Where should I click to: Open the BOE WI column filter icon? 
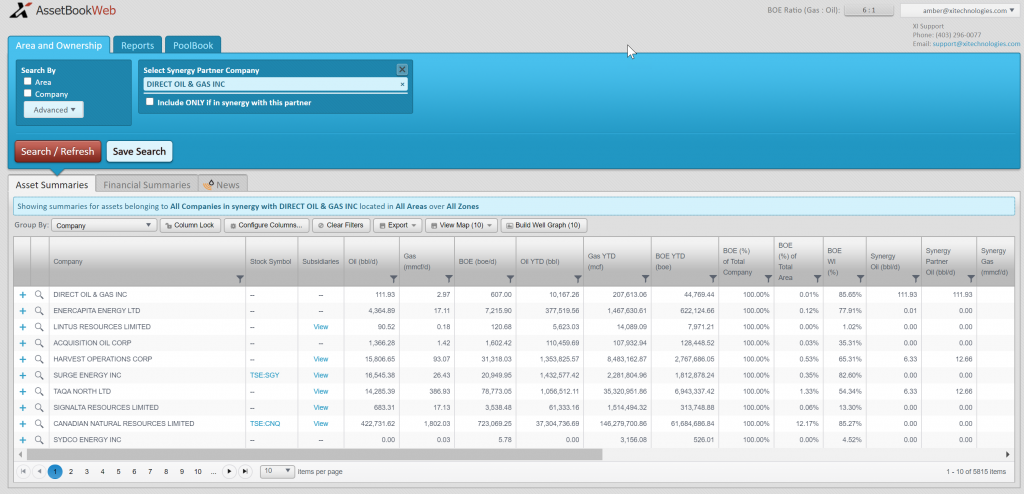click(x=860, y=279)
